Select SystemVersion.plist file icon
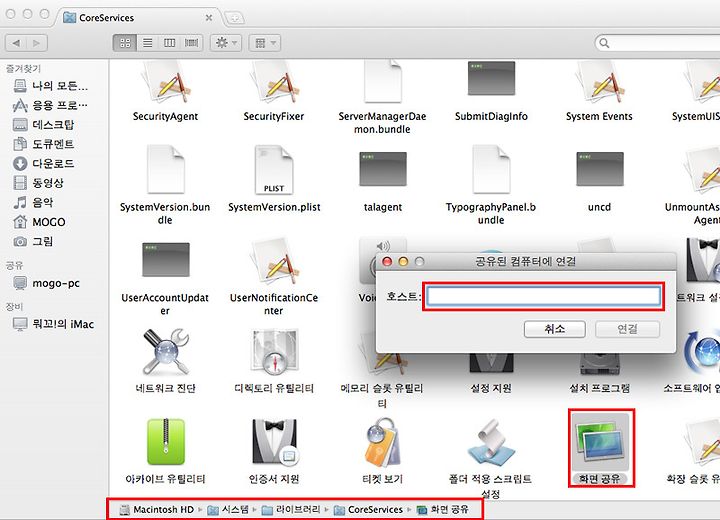This screenshot has height=520, width=720. 274,169
